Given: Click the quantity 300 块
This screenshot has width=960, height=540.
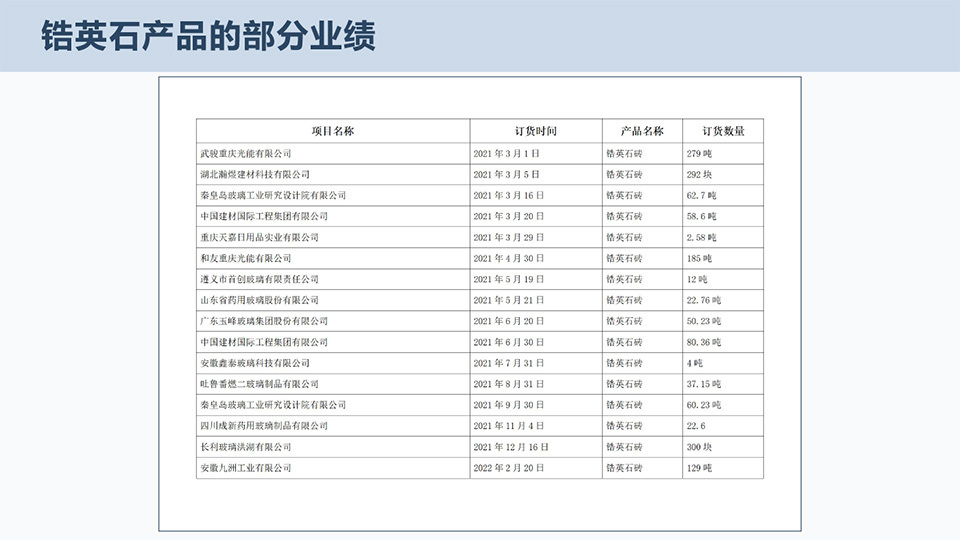Looking at the screenshot, I should pyautogui.click(x=699, y=447).
